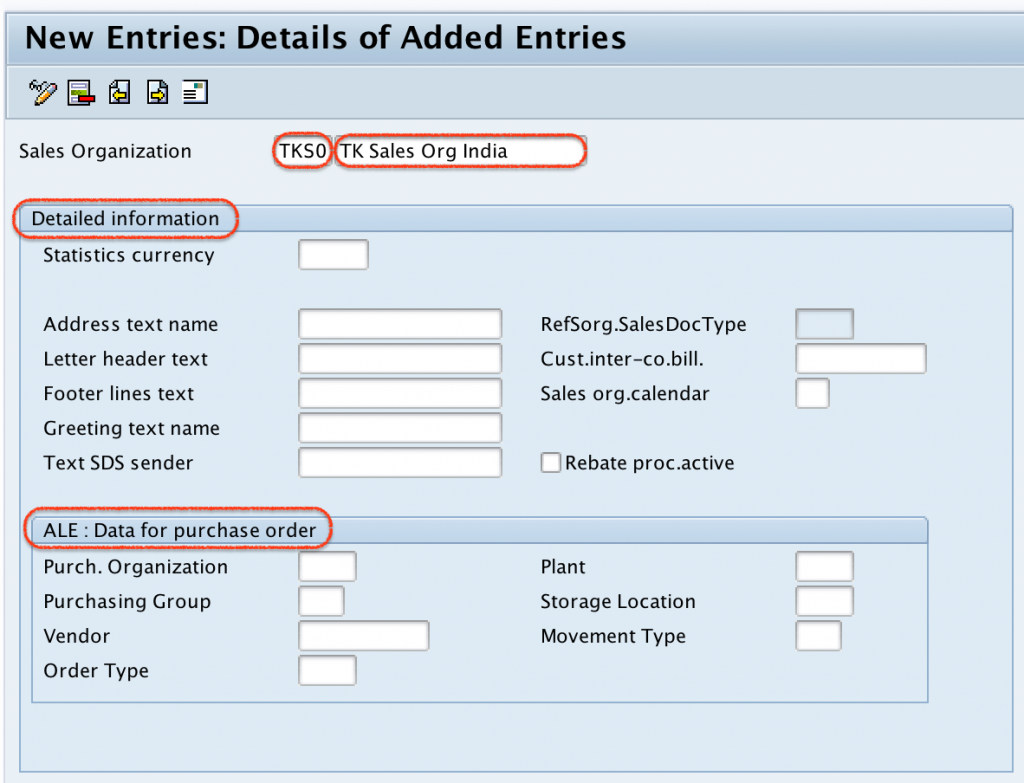
Task: Select the Address text name field
Action: pyautogui.click(x=399, y=323)
